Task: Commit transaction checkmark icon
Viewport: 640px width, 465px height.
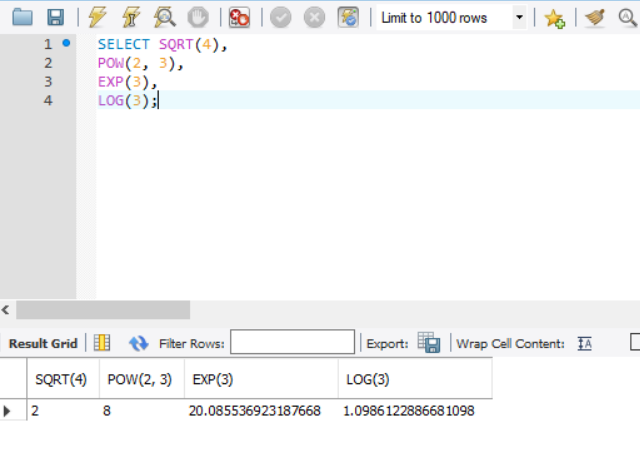Action: [281, 18]
